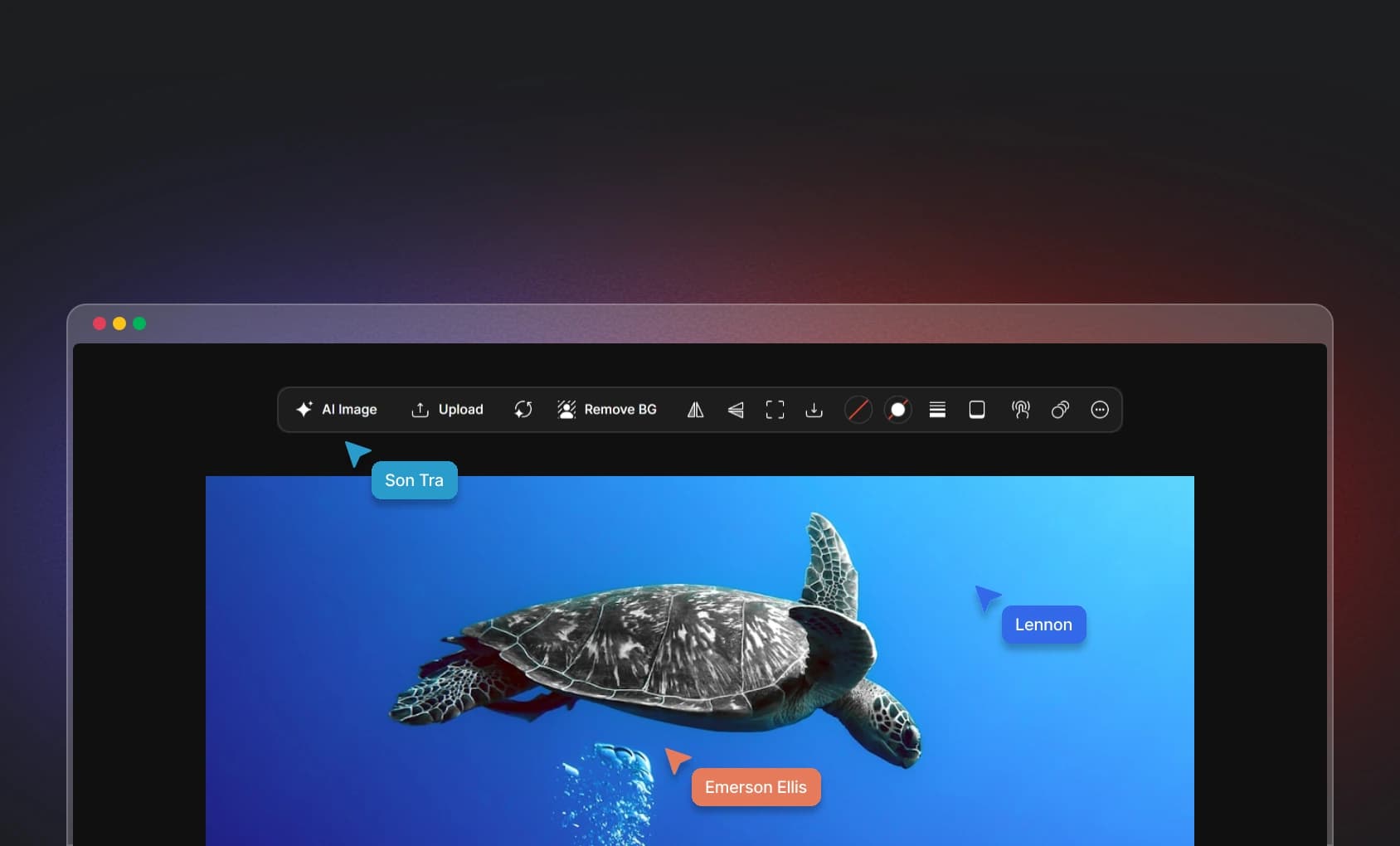Click the crop frame corners icon

click(775, 410)
